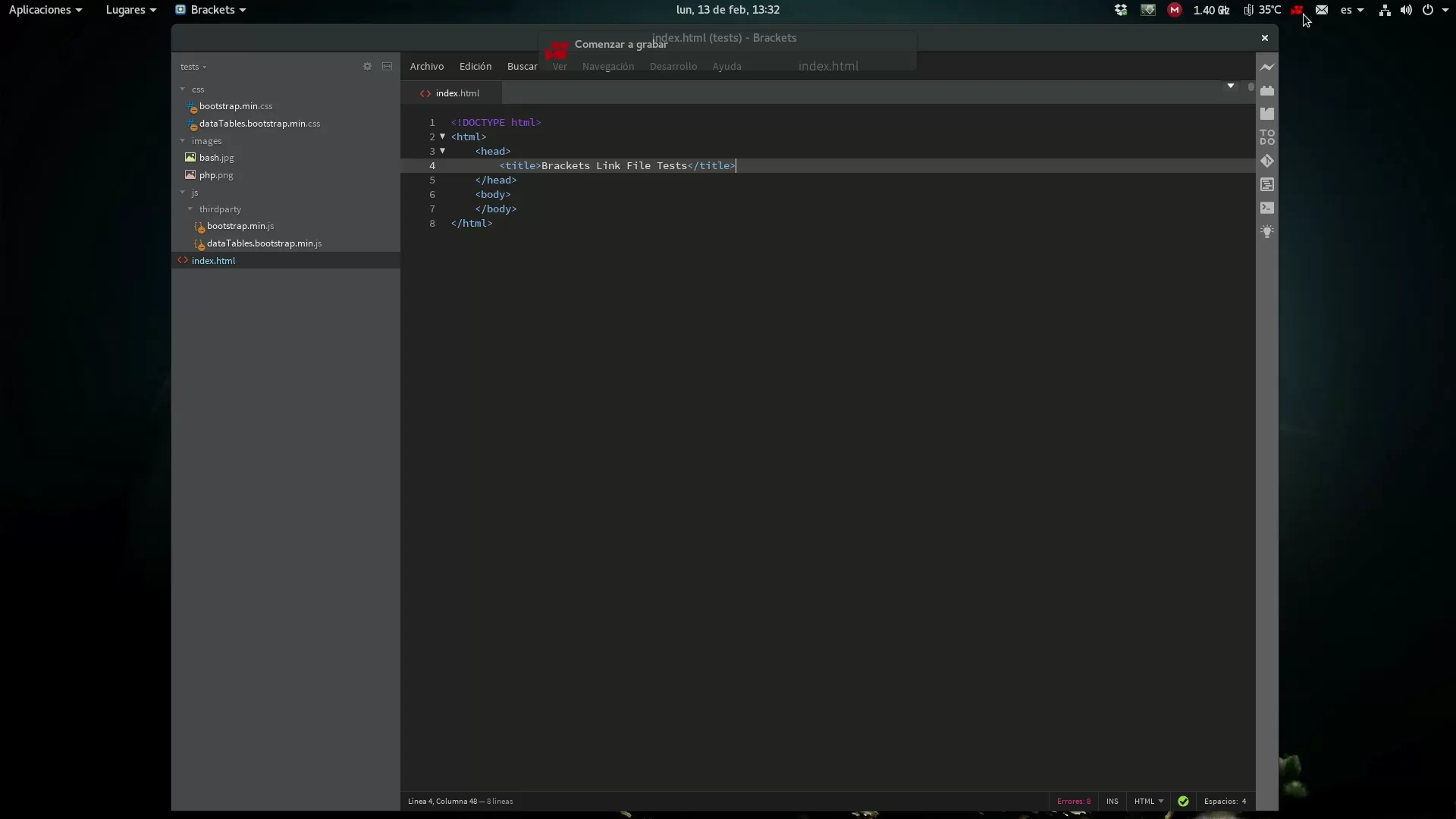The height and width of the screenshot is (819, 1456).
Task: Click Errores: 8 in the status bar
Action: coord(1074,802)
